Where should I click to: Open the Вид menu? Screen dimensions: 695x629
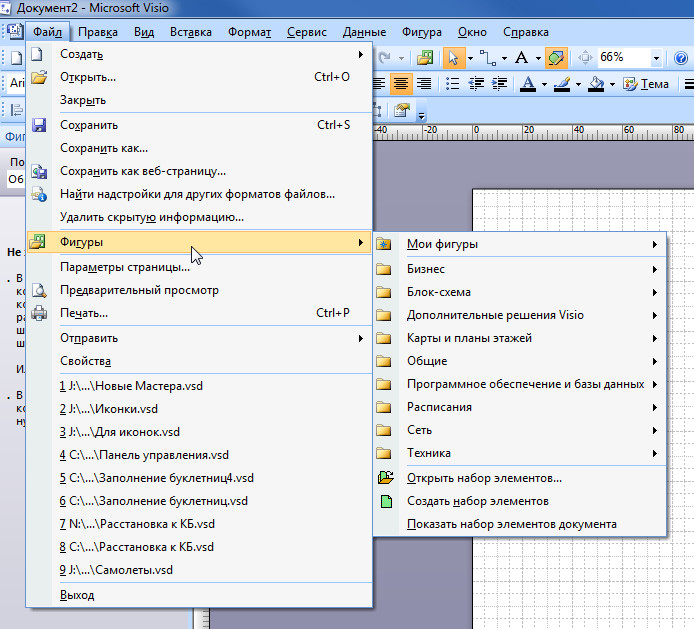[x=144, y=32]
